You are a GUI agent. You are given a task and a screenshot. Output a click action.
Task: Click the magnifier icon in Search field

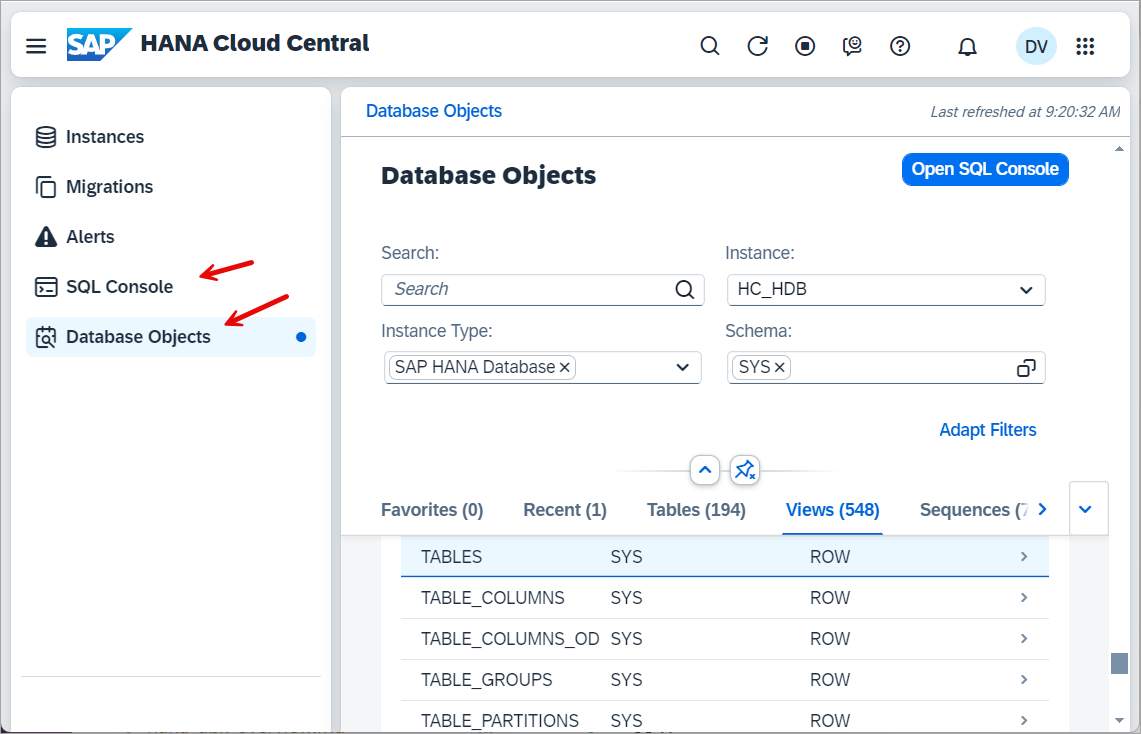point(684,290)
